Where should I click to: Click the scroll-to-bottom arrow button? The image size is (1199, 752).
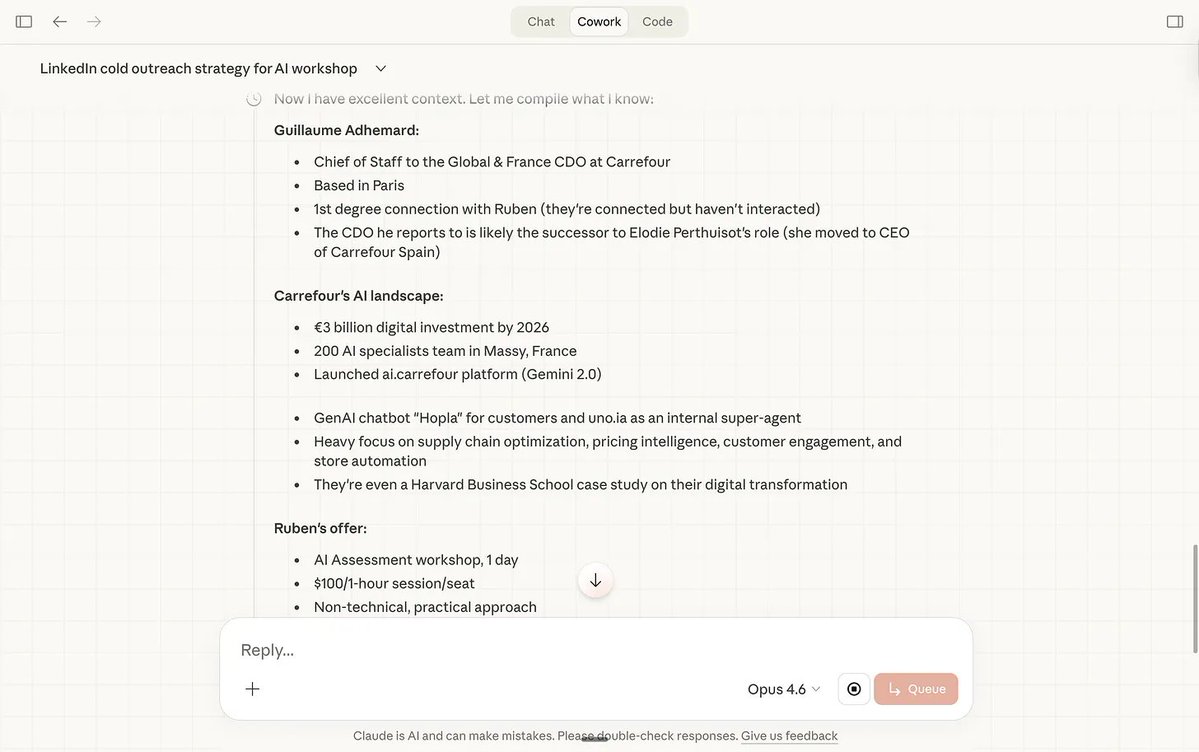[x=595, y=579]
